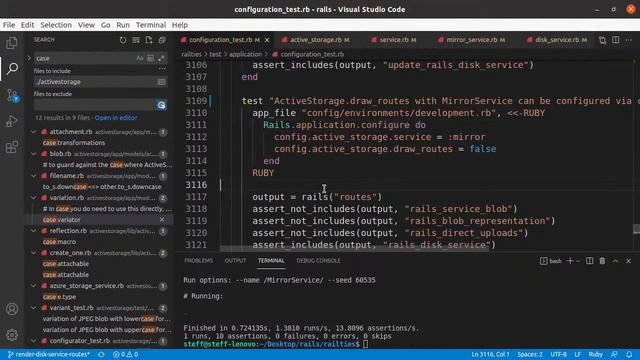The width and height of the screenshot is (640, 360).
Task: Open changes compare icon in editor toolbar
Action: pyautogui.click(x=602, y=40)
